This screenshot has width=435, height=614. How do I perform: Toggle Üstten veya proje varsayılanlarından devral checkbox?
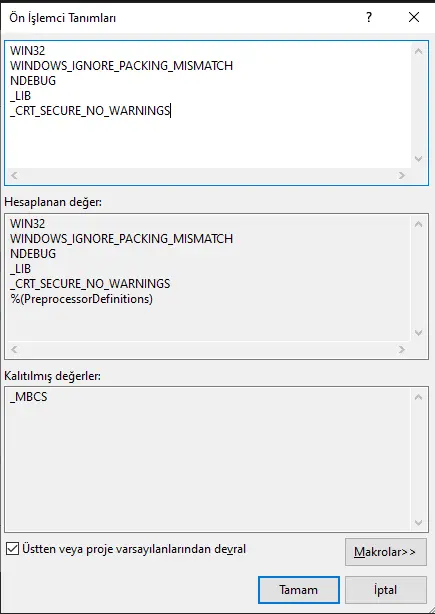coord(13,549)
